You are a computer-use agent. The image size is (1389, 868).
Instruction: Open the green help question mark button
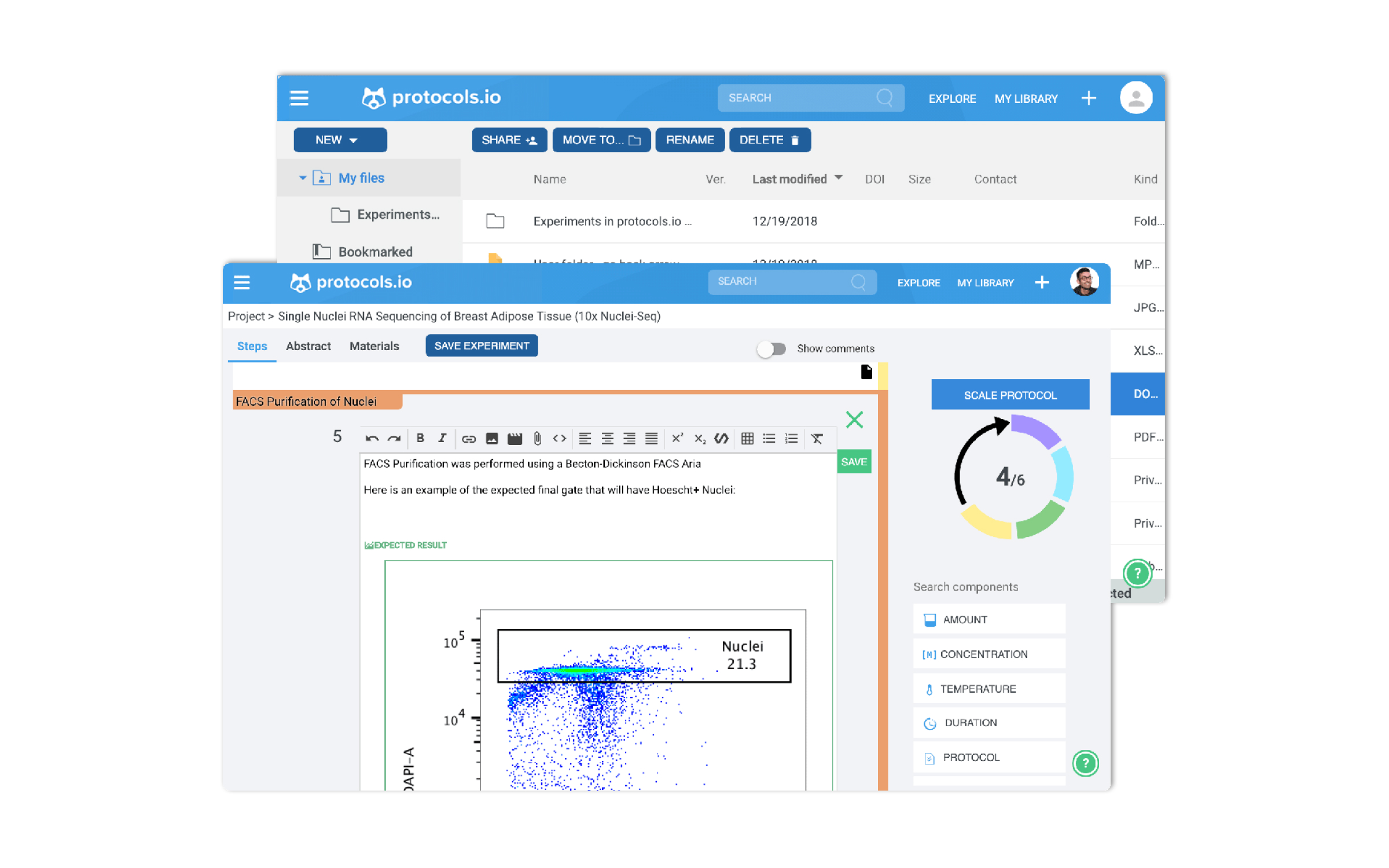(x=1086, y=763)
